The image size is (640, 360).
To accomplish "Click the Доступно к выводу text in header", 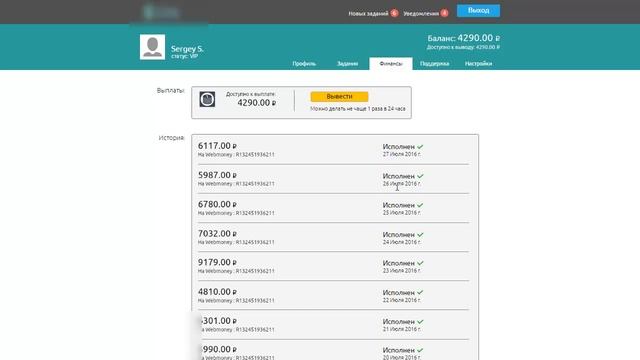I will [463, 47].
